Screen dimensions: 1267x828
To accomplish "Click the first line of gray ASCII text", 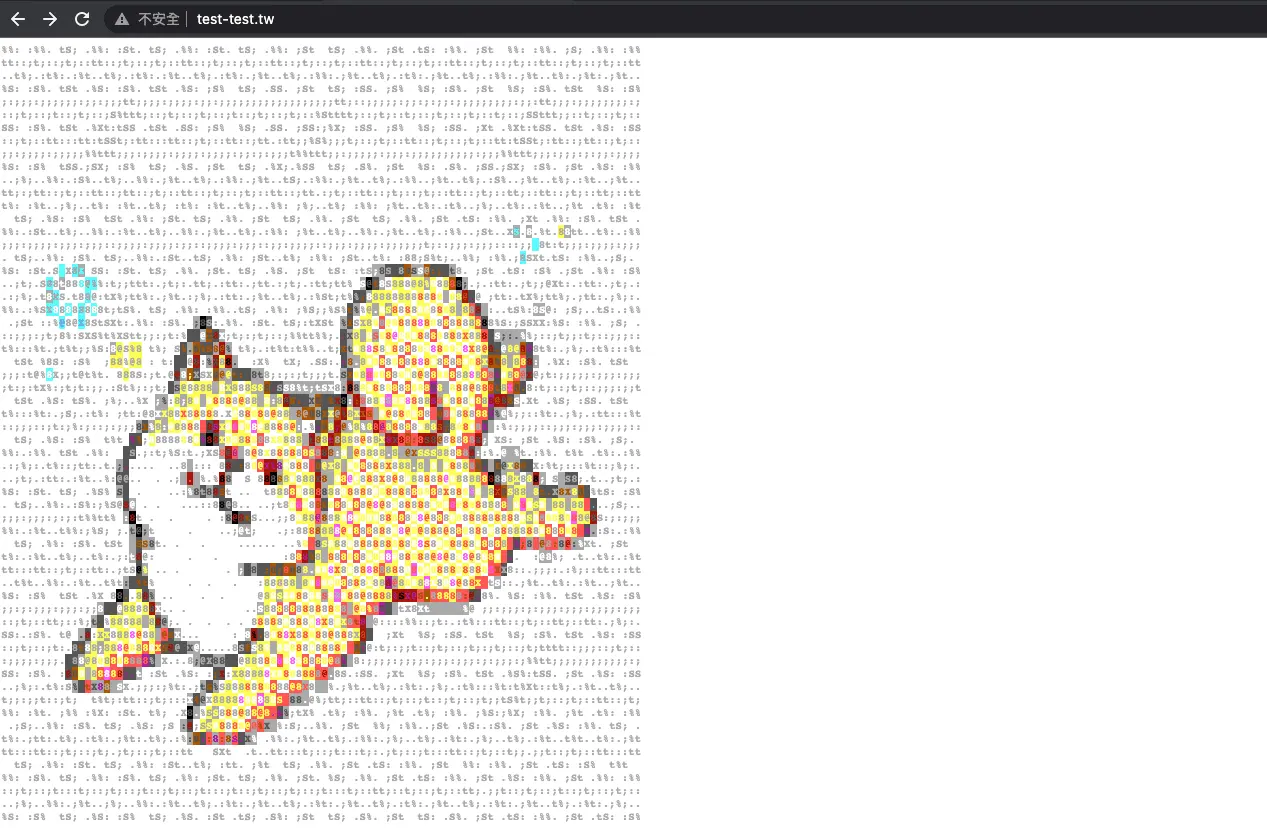I will (x=320, y=48).
